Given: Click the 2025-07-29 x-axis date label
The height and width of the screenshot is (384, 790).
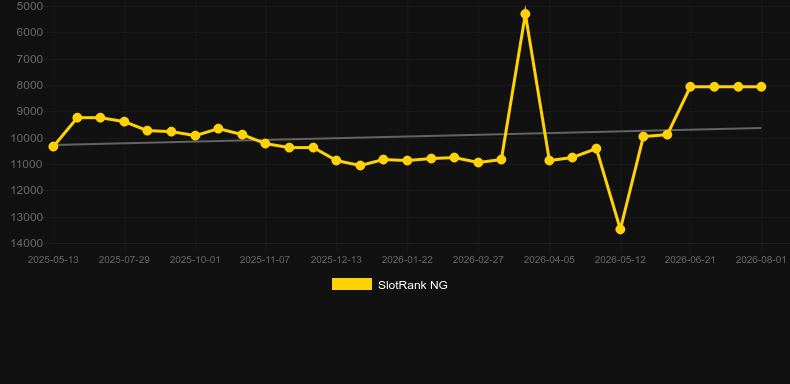Looking at the screenshot, I should [x=124, y=260].
